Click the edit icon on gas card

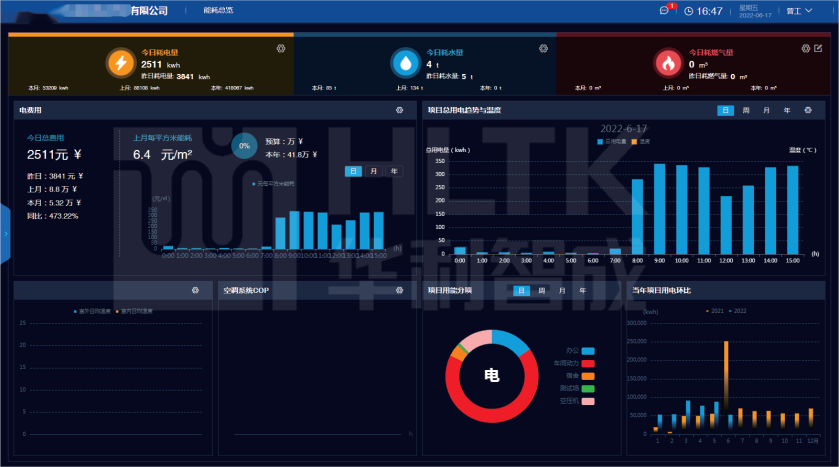pos(818,48)
